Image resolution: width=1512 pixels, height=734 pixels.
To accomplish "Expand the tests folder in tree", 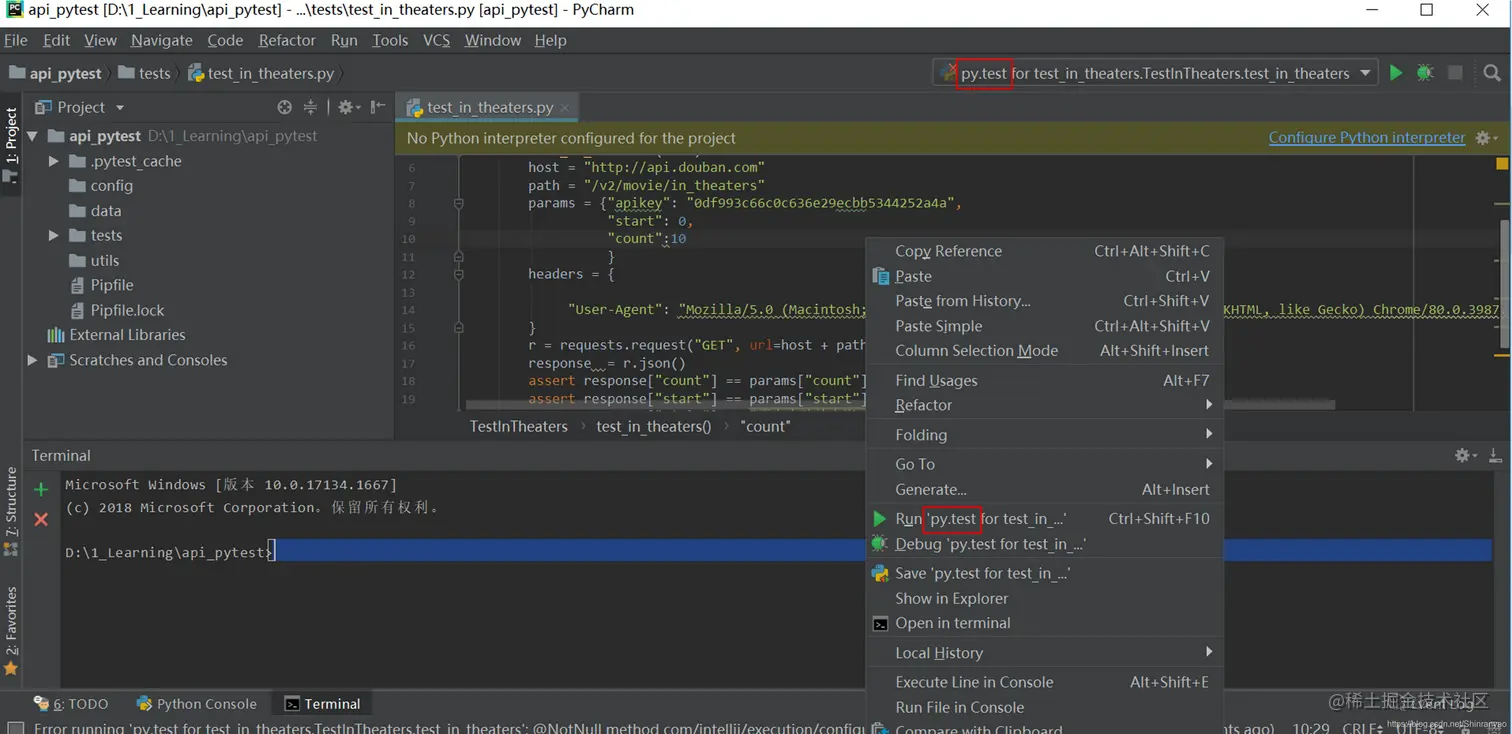I will point(54,236).
